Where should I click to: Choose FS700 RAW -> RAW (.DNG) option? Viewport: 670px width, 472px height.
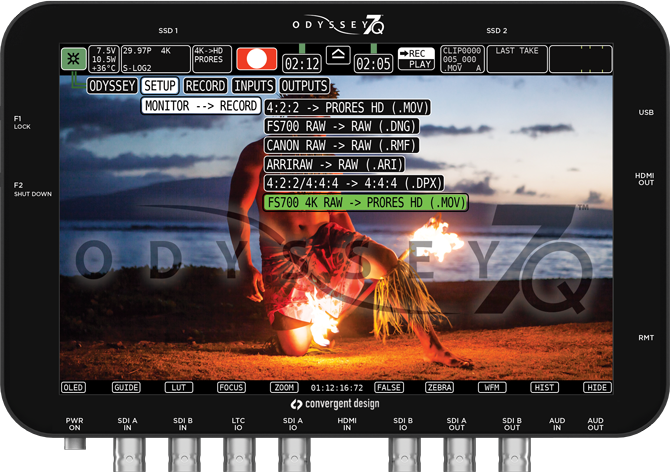[x=341, y=126]
